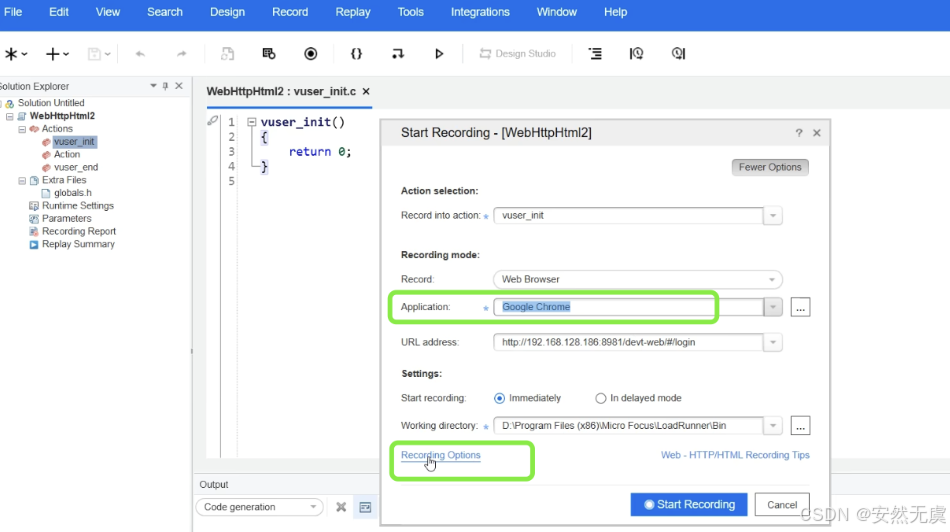950x532 pixels.
Task: Click the Cancel button
Action: (782, 505)
